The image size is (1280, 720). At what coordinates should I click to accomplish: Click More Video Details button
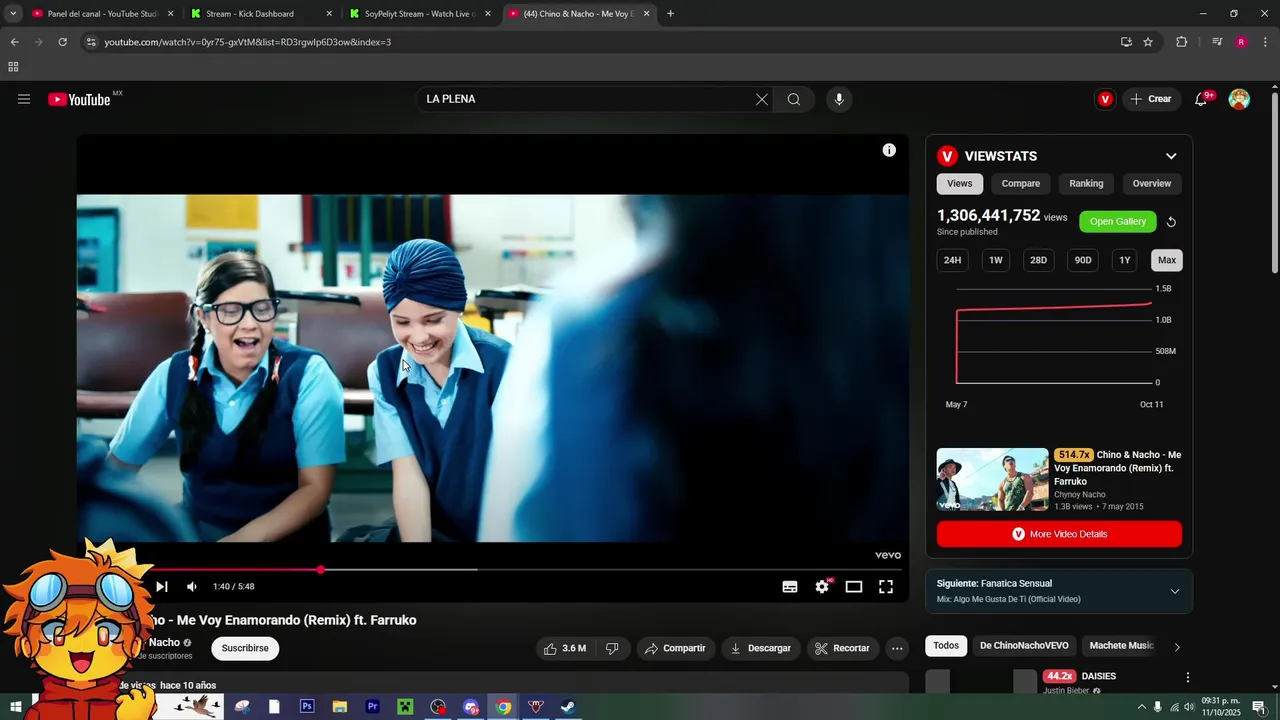click(1059, 534)
